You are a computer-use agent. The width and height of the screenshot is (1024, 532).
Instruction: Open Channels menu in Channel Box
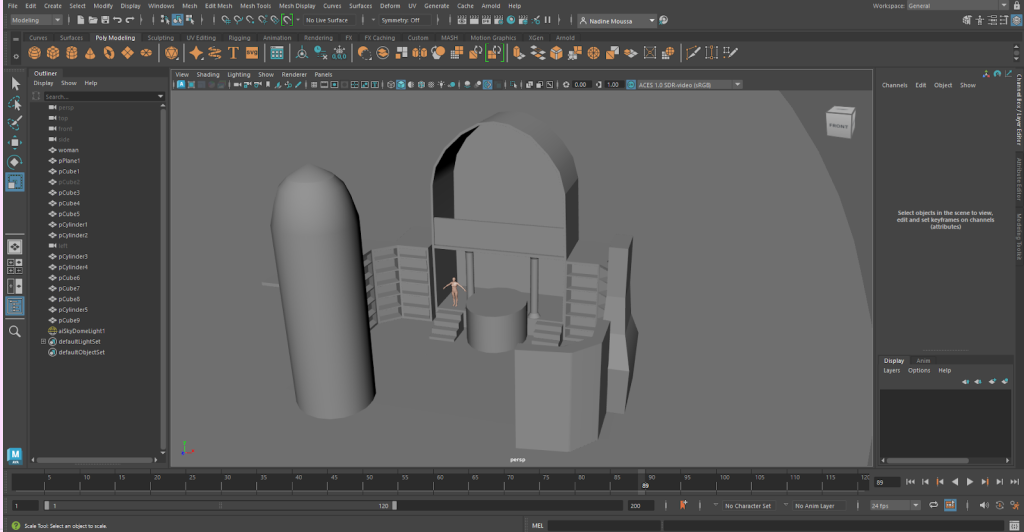tap(894, 85)
